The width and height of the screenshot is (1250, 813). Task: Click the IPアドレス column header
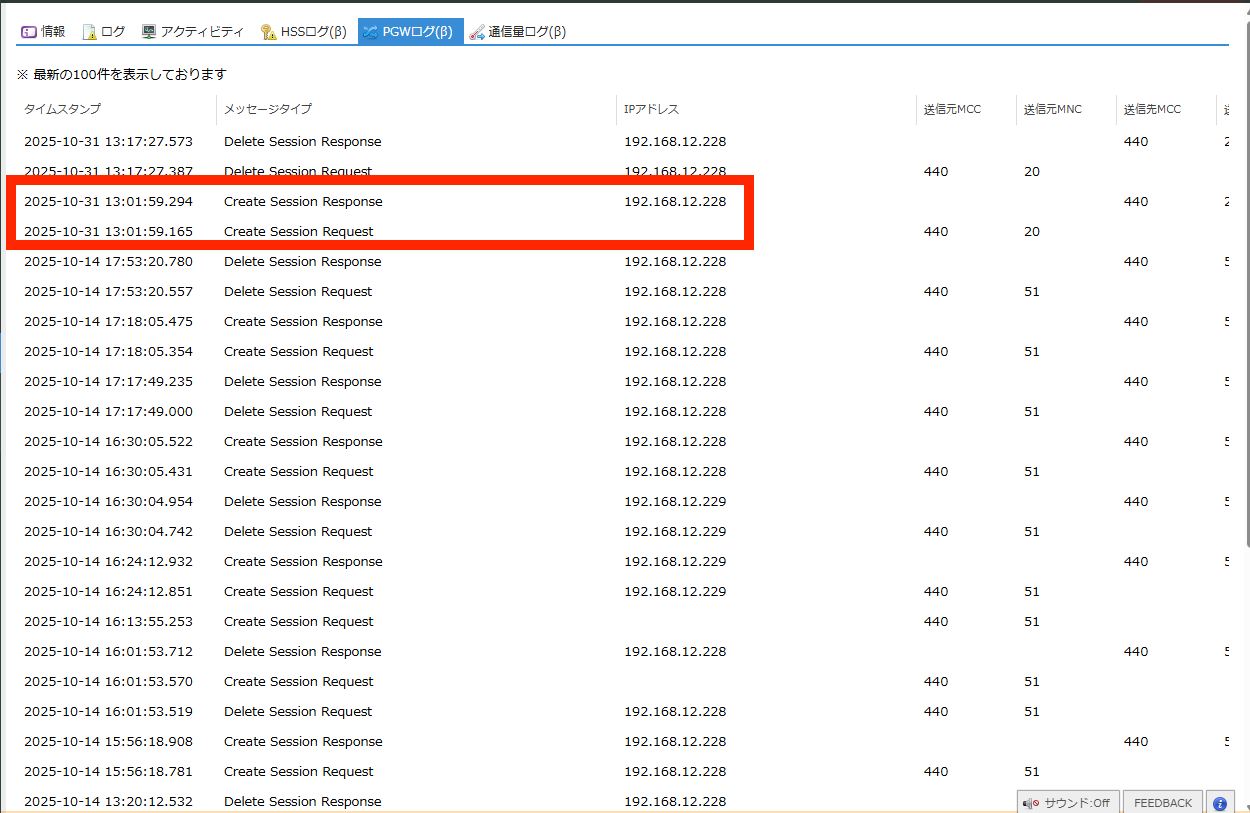click(x=651, y=109)
